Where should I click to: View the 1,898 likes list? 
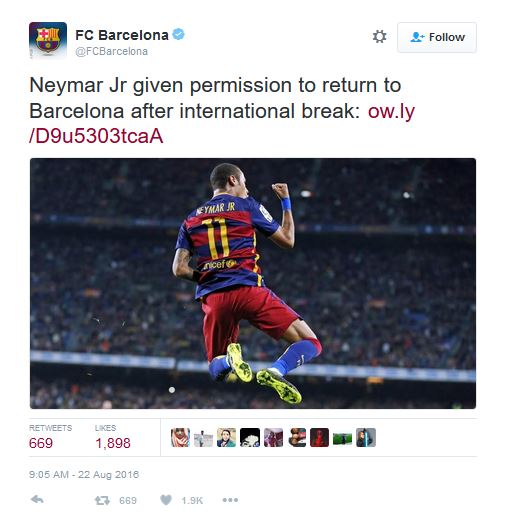[x=113, y=437]
